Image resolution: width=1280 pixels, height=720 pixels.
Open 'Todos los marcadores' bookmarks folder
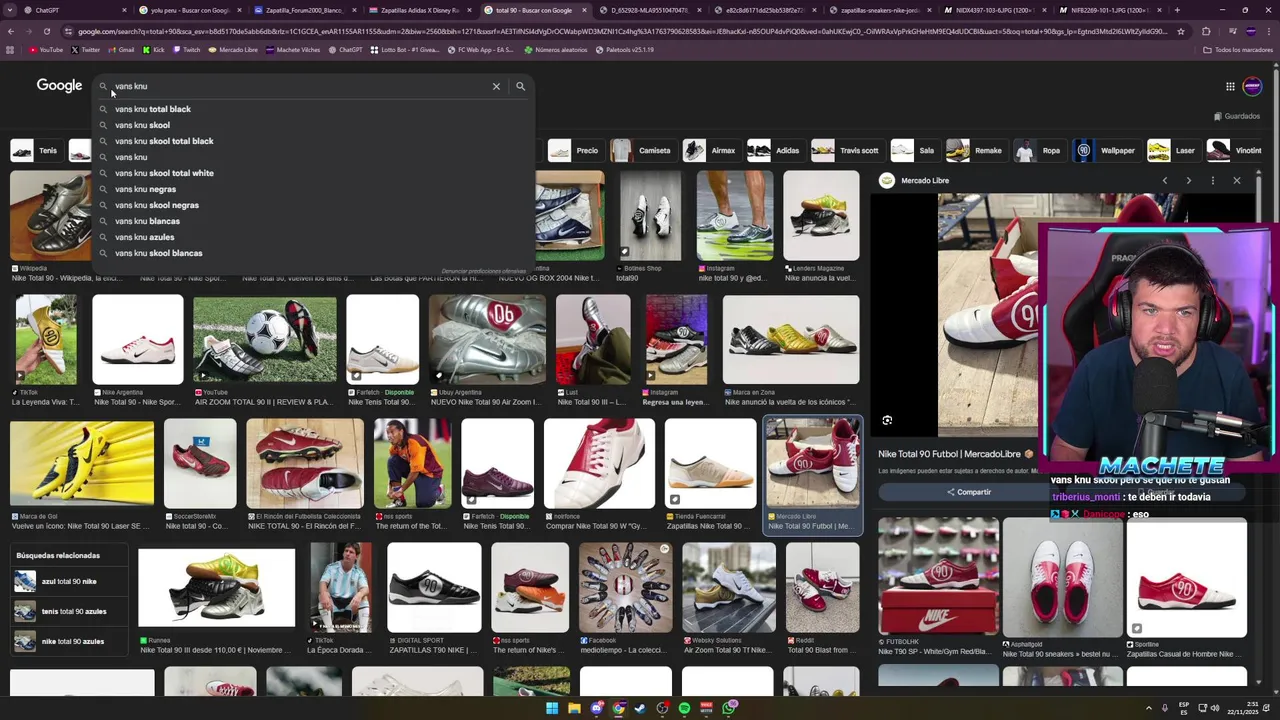click(1238, 49)
